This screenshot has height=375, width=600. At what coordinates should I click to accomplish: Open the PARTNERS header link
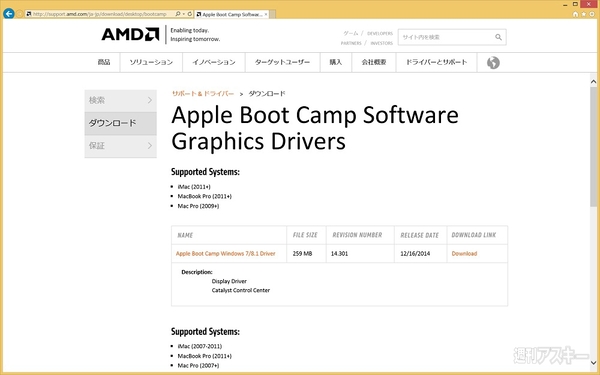pos(351,43)
